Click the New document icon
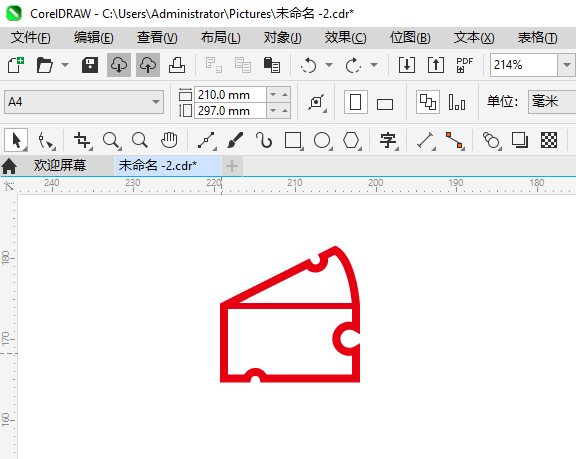The height and width of the screenshot is (459, 576). pos(16,65)
